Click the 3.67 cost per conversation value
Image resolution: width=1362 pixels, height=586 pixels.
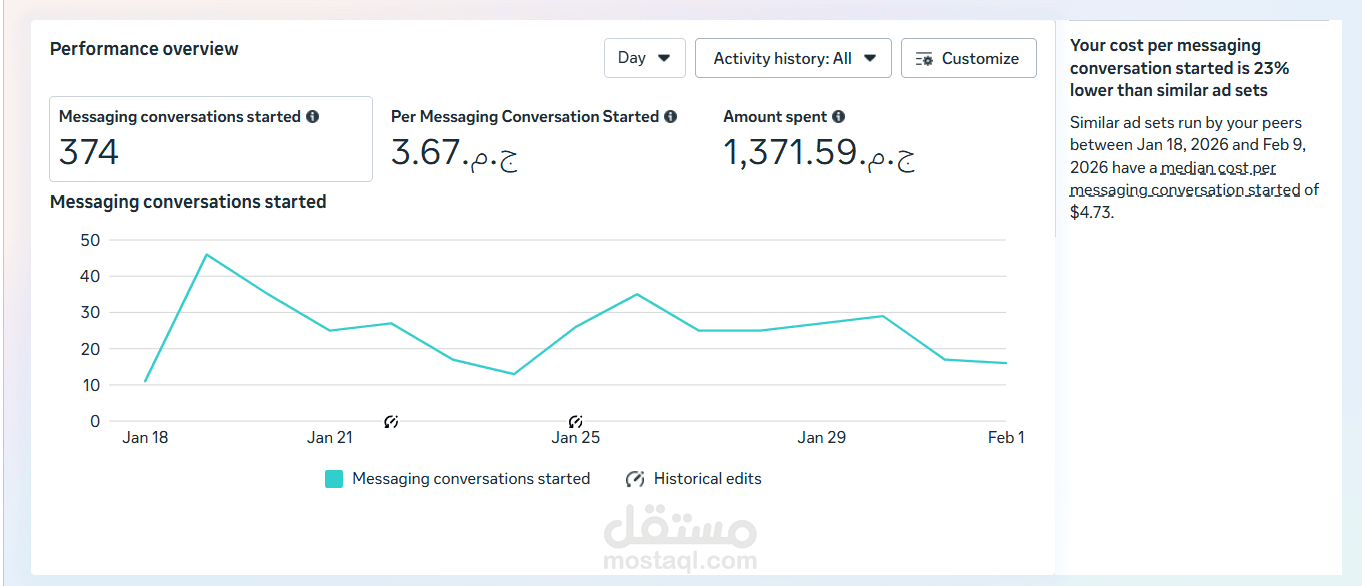coord(455,153)
